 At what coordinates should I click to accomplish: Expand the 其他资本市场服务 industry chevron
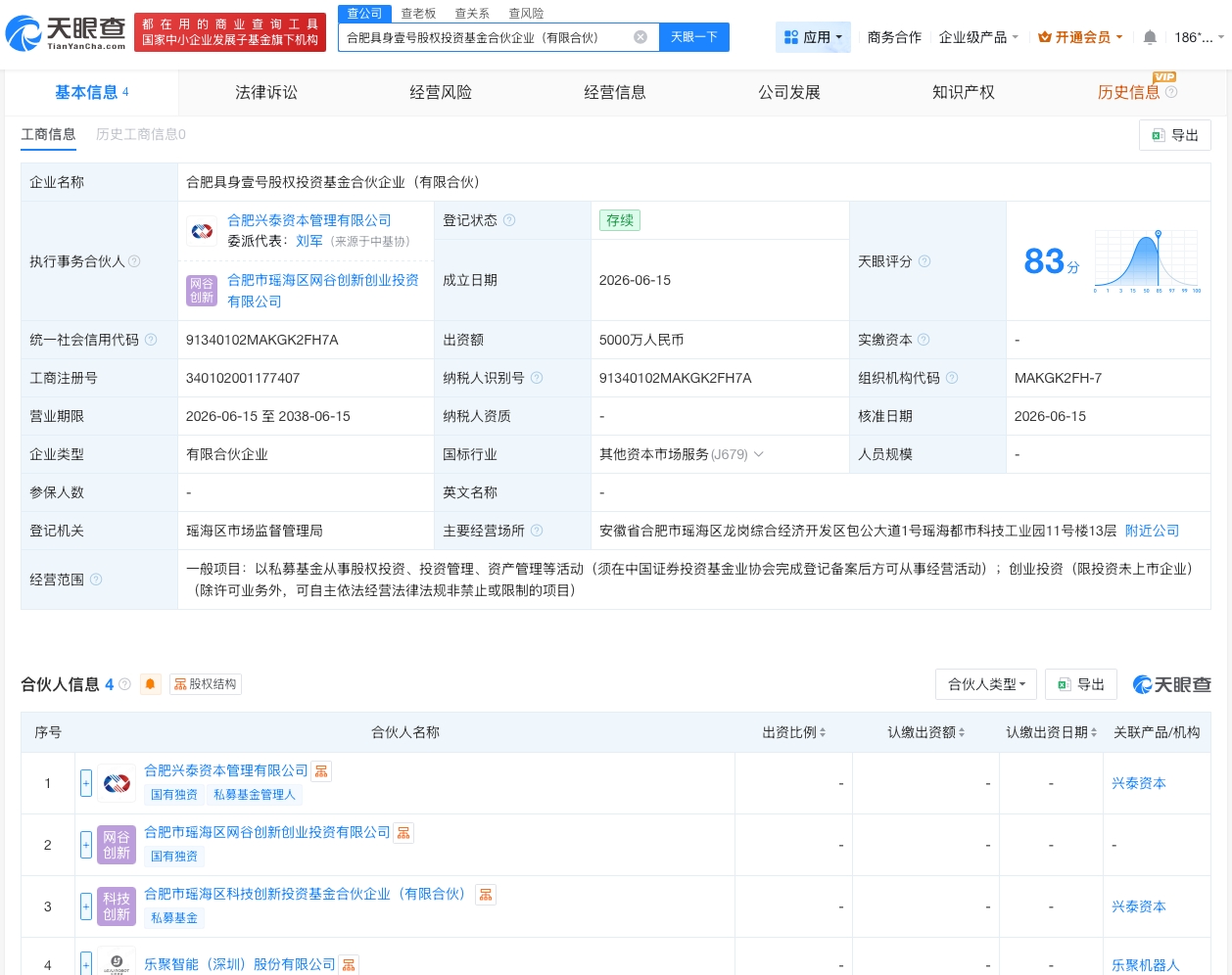[x=759, y=454]
